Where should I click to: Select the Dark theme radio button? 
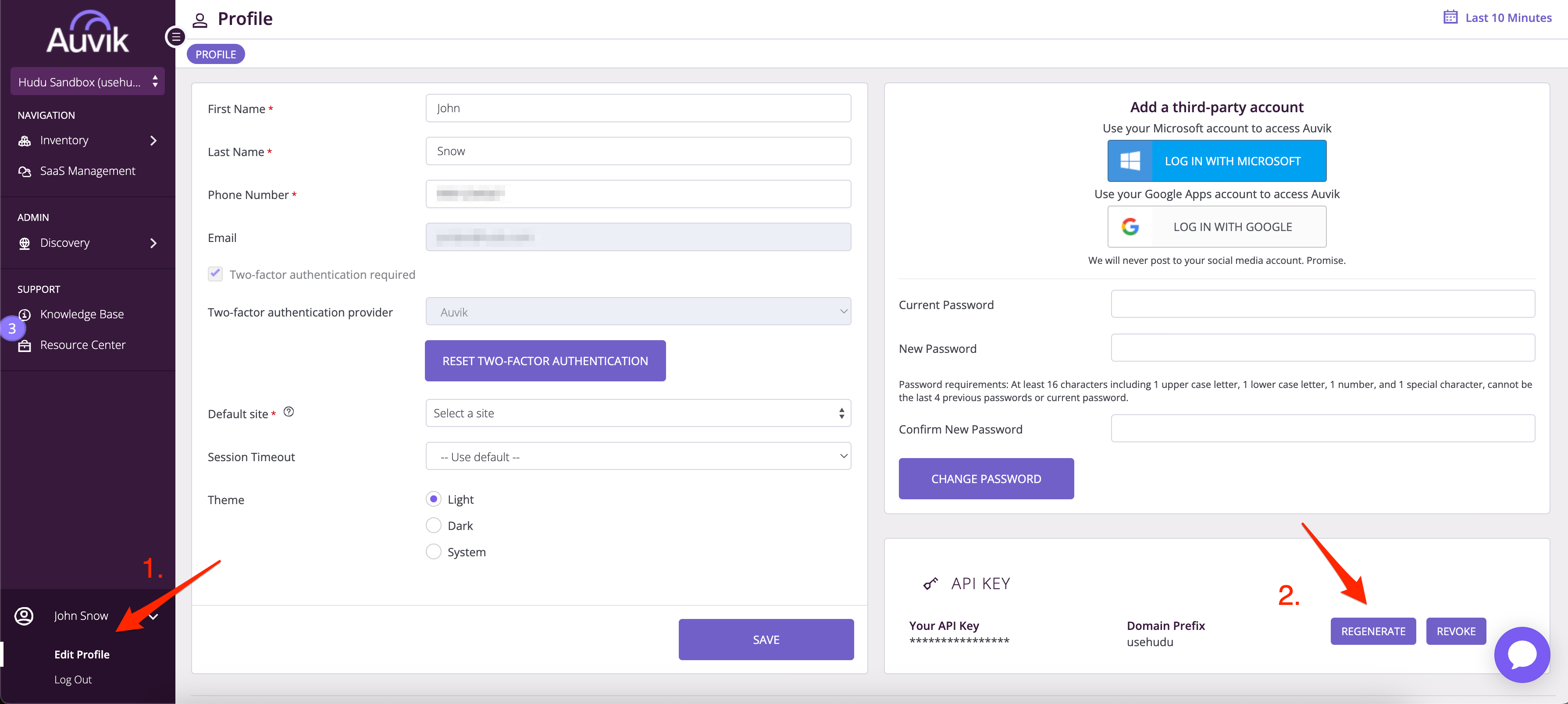[433, 525]
